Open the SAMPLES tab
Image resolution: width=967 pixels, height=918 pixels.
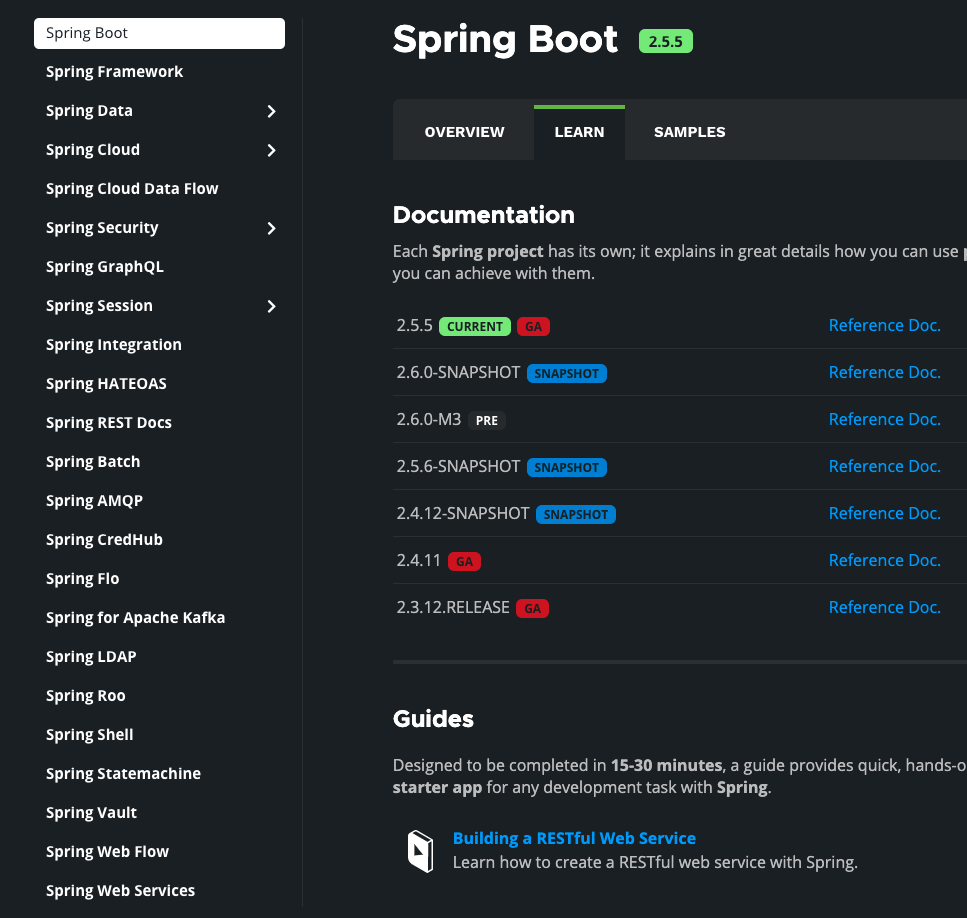click(x=689, y=132)
